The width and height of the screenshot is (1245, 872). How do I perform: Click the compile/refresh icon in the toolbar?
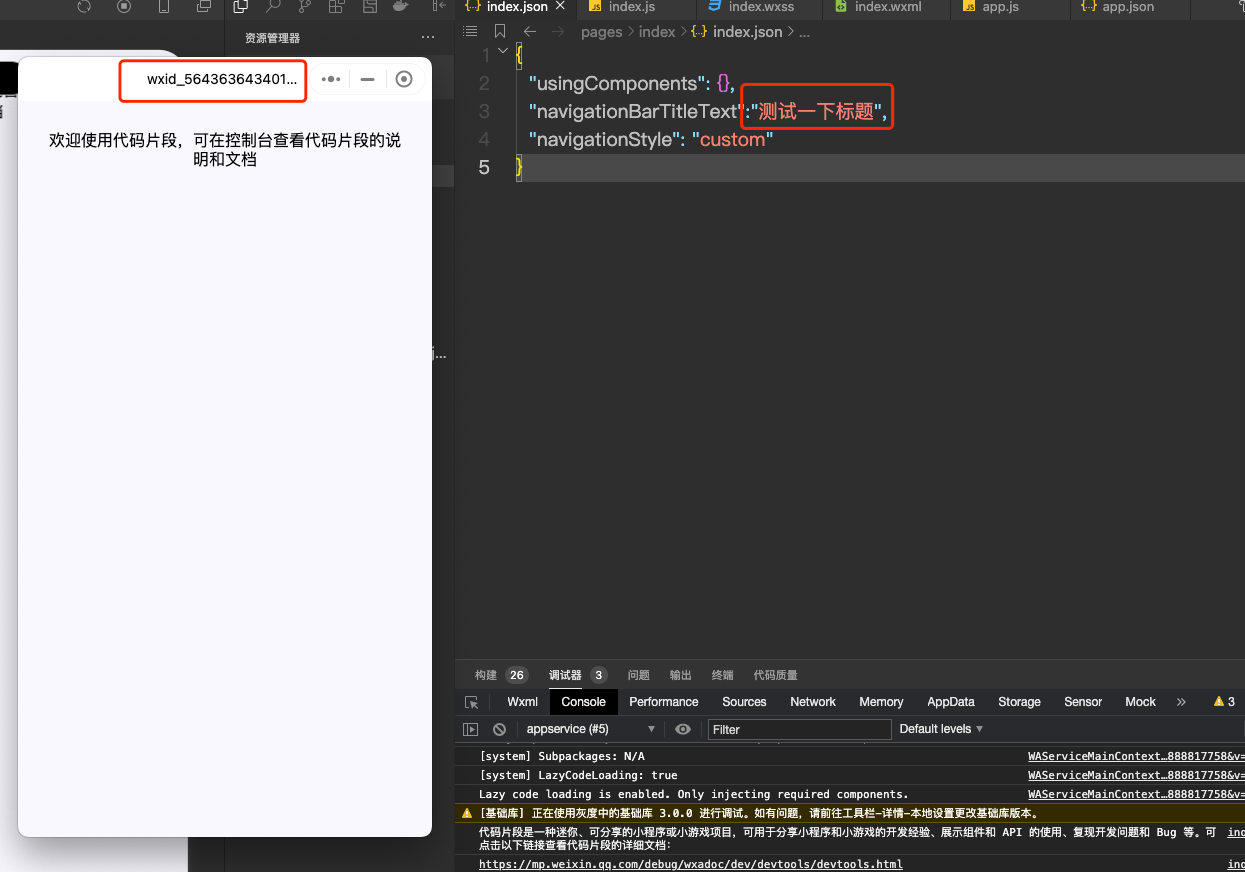[84, 8]
